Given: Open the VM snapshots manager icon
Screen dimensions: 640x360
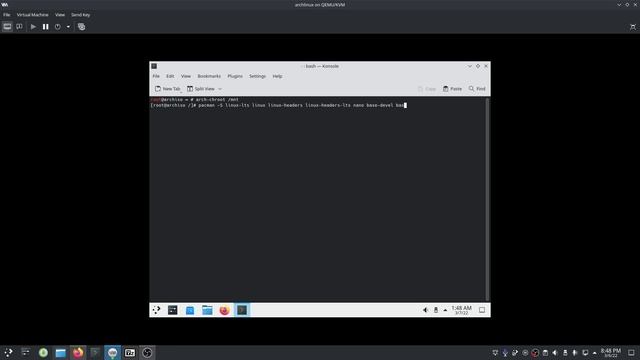Looking at the screenshot, I should pyautogui.click(x=81, y=27).
